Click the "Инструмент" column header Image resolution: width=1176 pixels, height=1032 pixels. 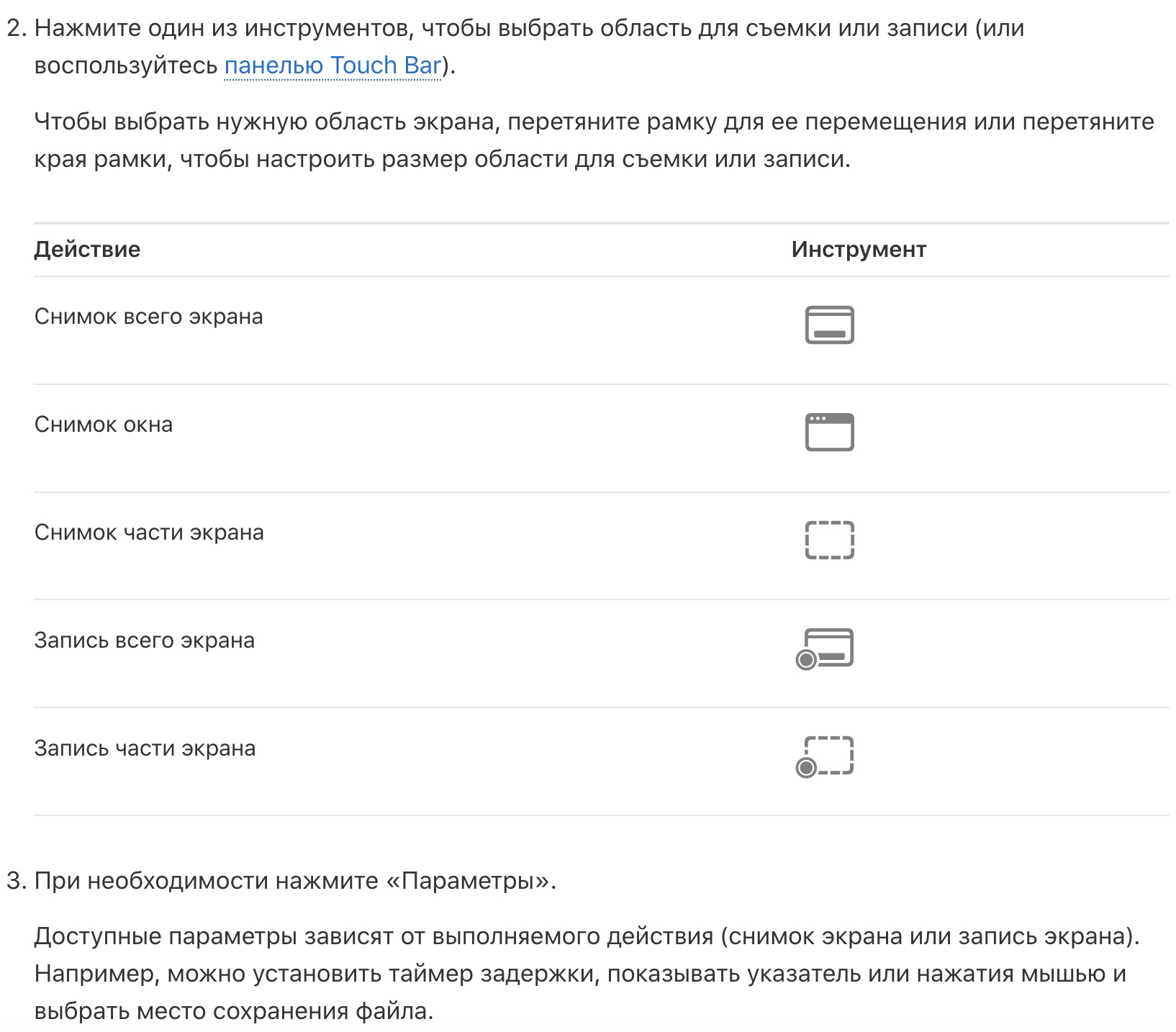[x=859, y=249]
